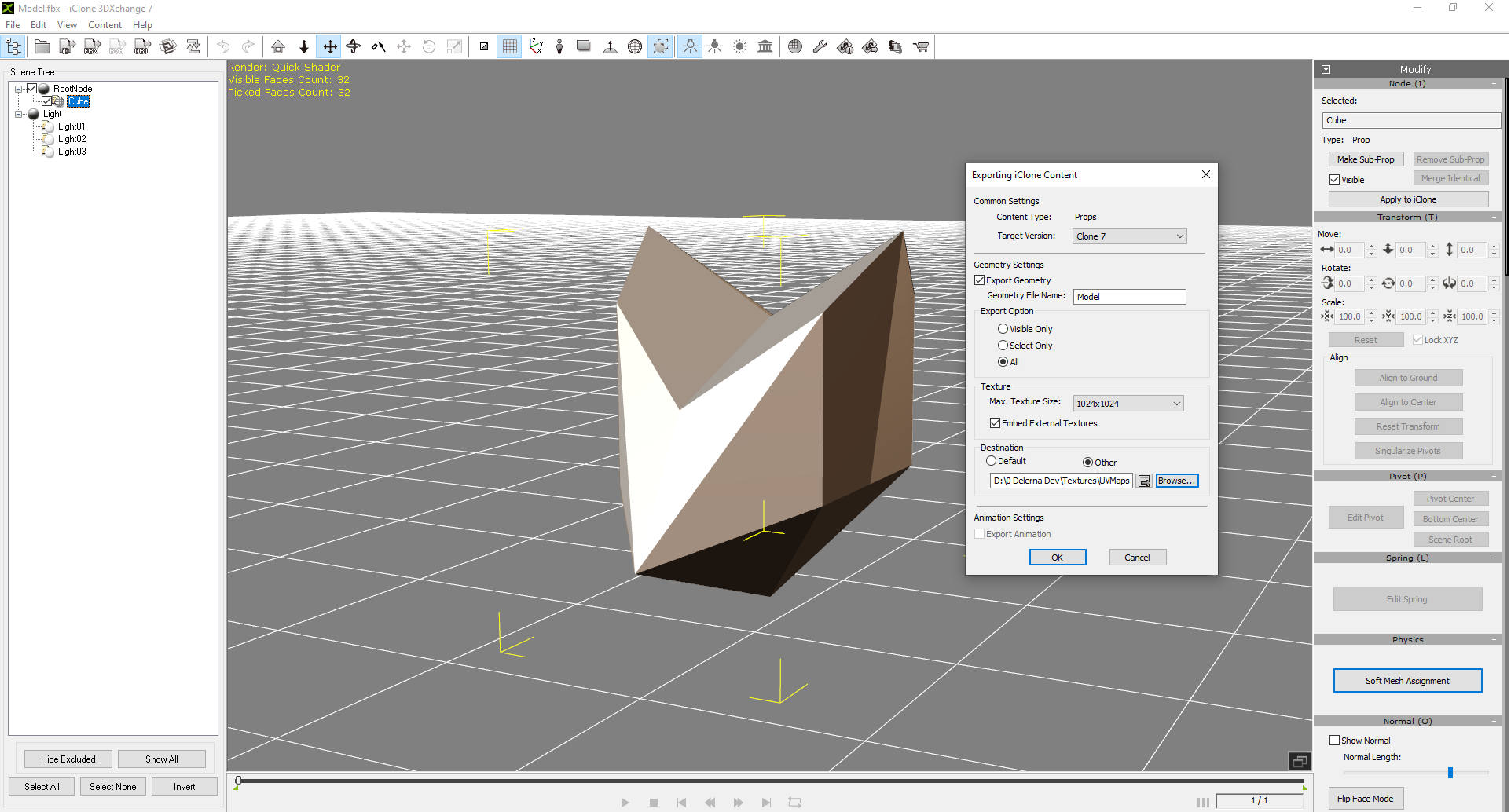Screen dimensions: 1511x812
Task: Select the Visible Only radio button
Action: click(x=1003, y=329)
